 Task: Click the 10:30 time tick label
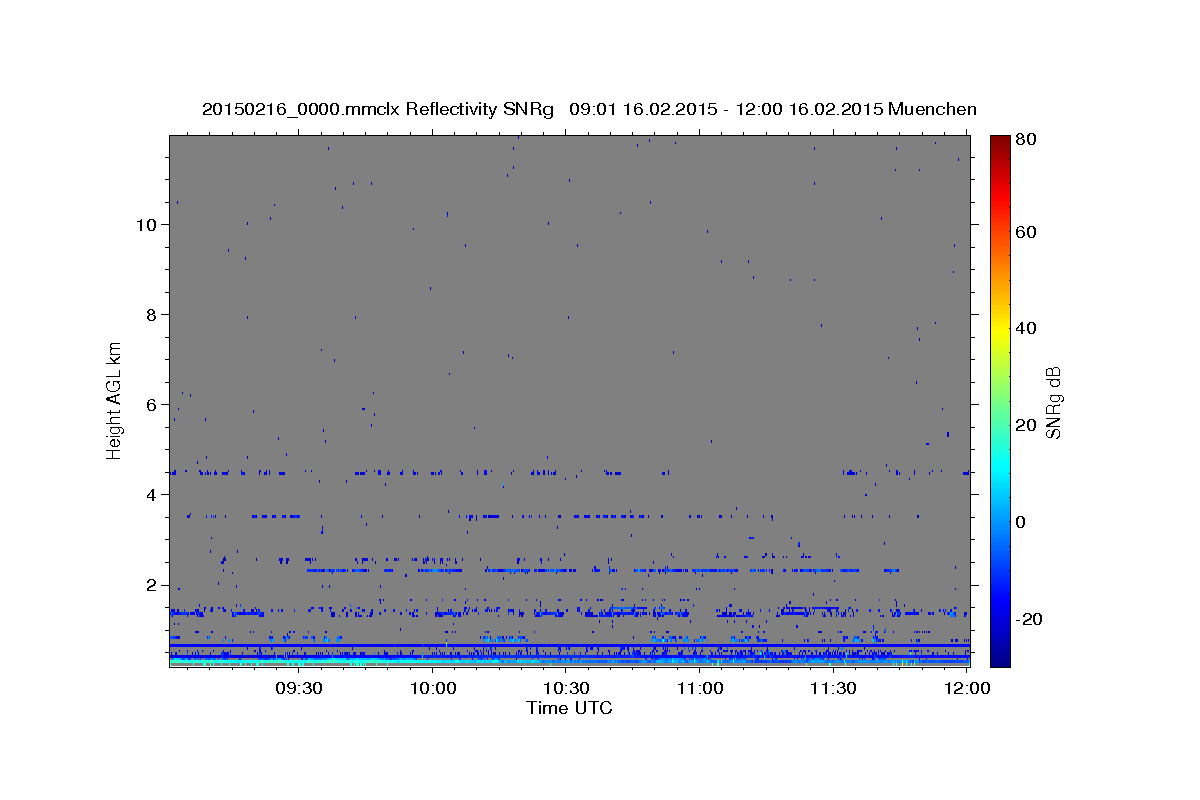[x=567, y=688]
